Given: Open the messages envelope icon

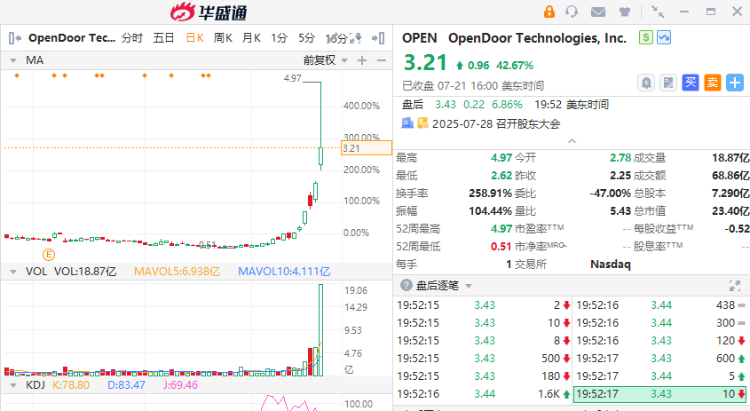Looking at the screenshot, I should (x=598, y=11).
